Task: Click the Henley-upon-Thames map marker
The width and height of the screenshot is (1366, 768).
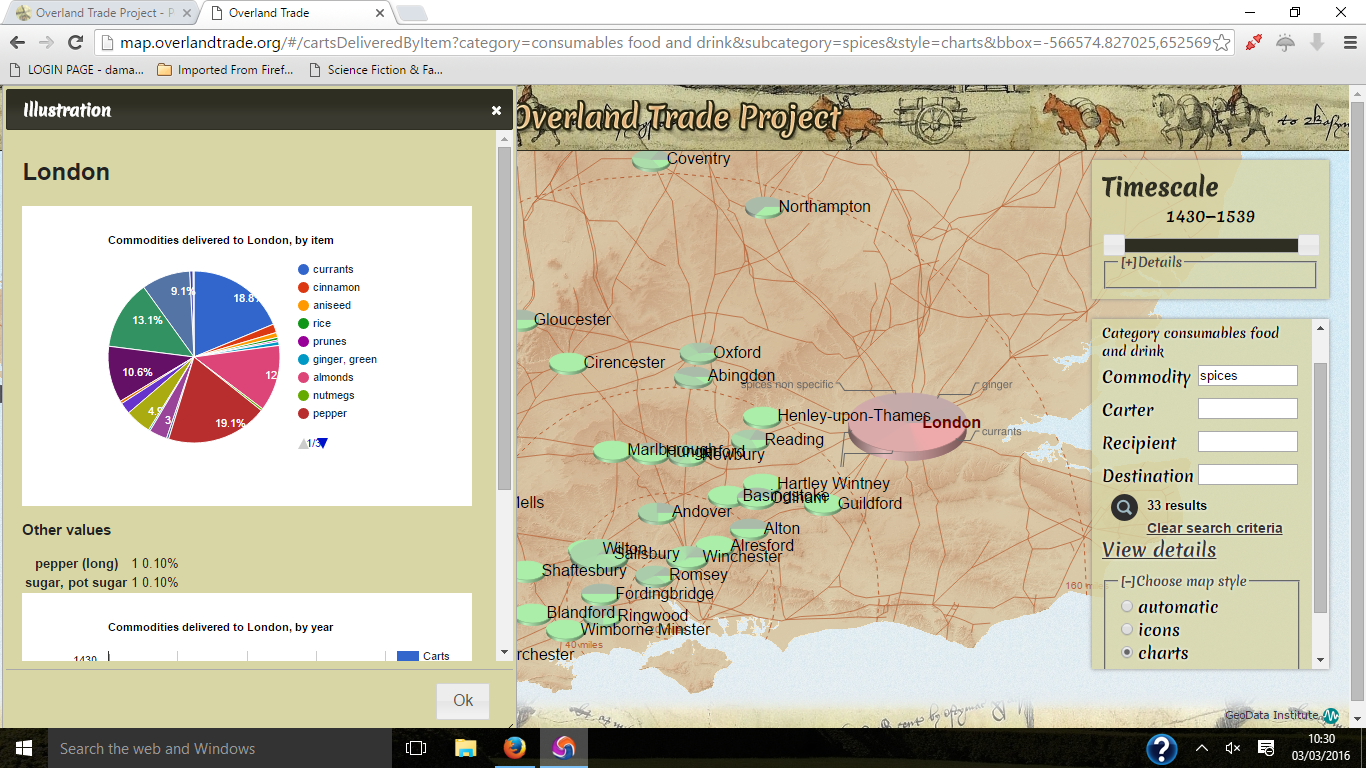Action: [x=761, y=417]
